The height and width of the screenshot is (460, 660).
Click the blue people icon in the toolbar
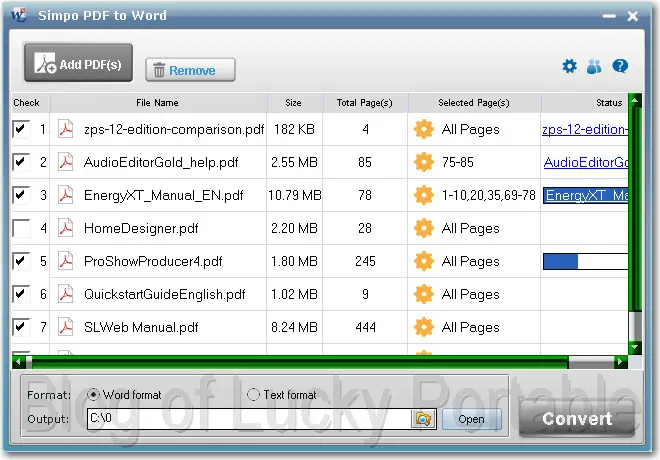click(594, 66)
